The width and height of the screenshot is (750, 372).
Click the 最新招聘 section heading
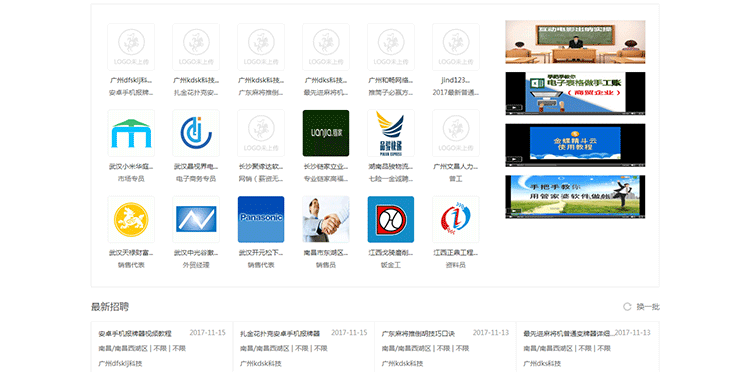[110, 306]
